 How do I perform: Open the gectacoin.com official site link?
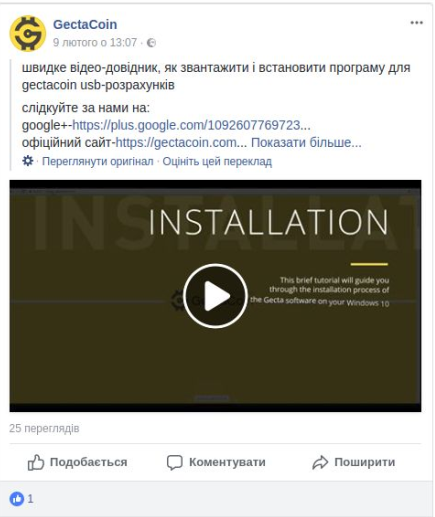pos(181,143)
